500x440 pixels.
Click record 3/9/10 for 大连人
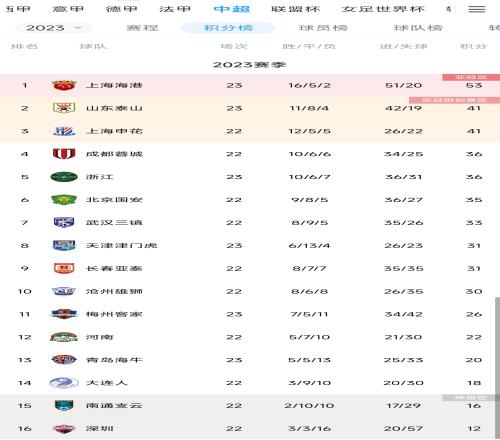[309, 383]
